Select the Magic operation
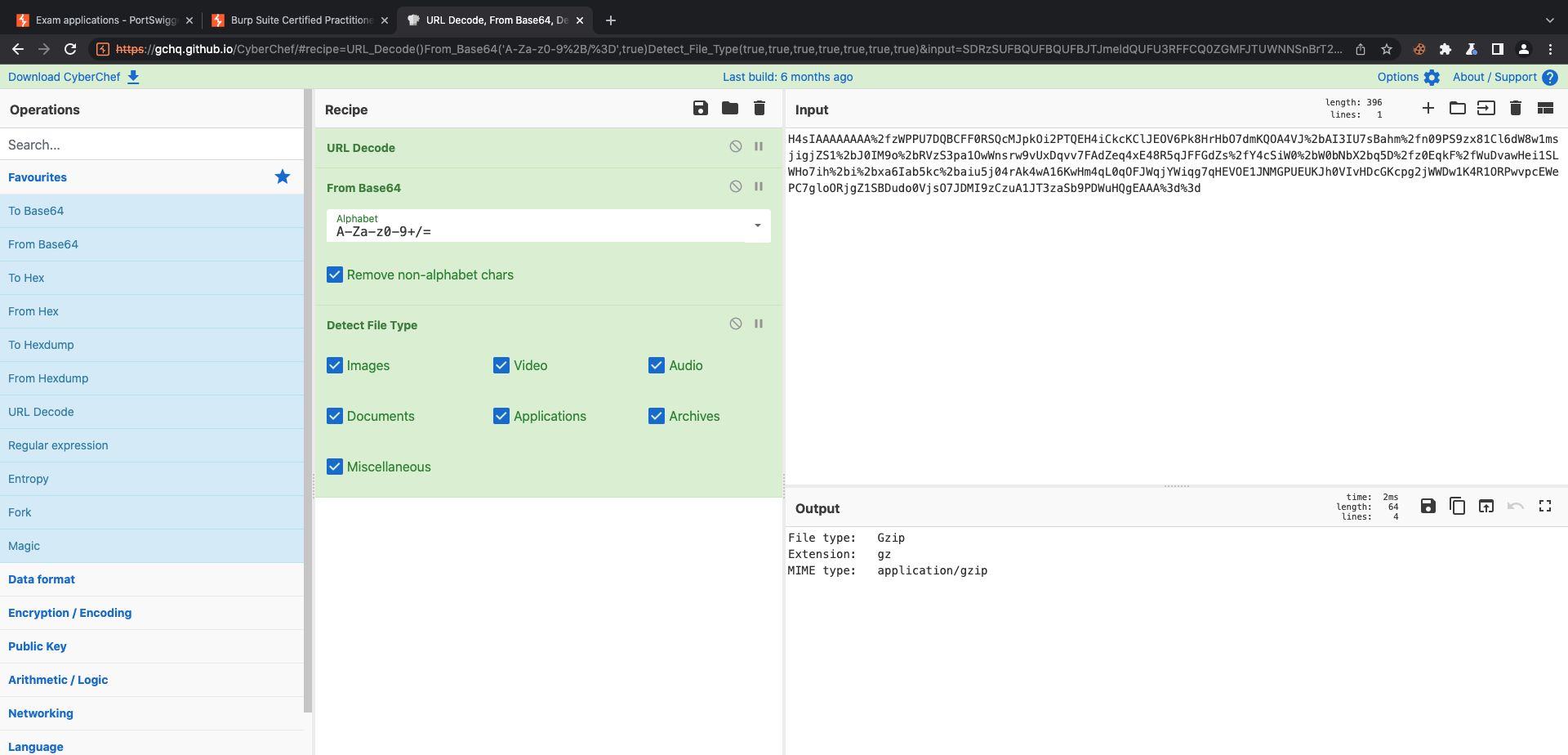The image size is (1568, 755). [x=152, y=546]
